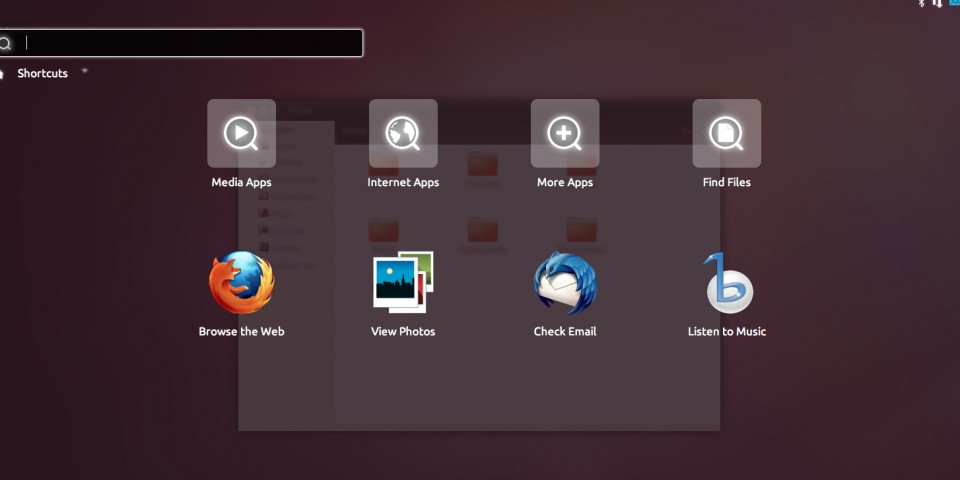Open the Media Apps lens icon
The width and height of the screenshot is (960, 480).
coord(241,133)
